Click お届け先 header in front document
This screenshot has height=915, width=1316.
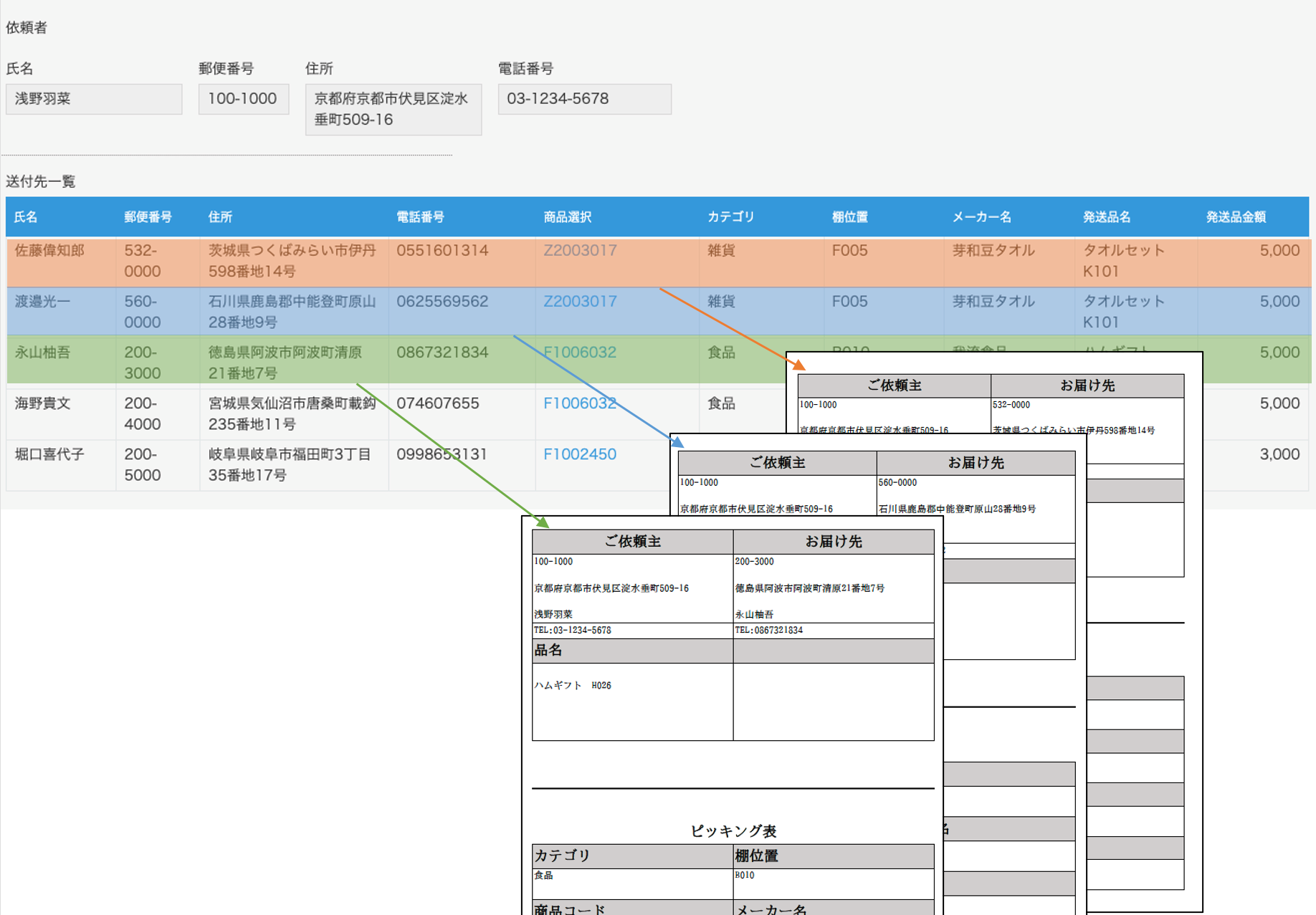(834, 542)
